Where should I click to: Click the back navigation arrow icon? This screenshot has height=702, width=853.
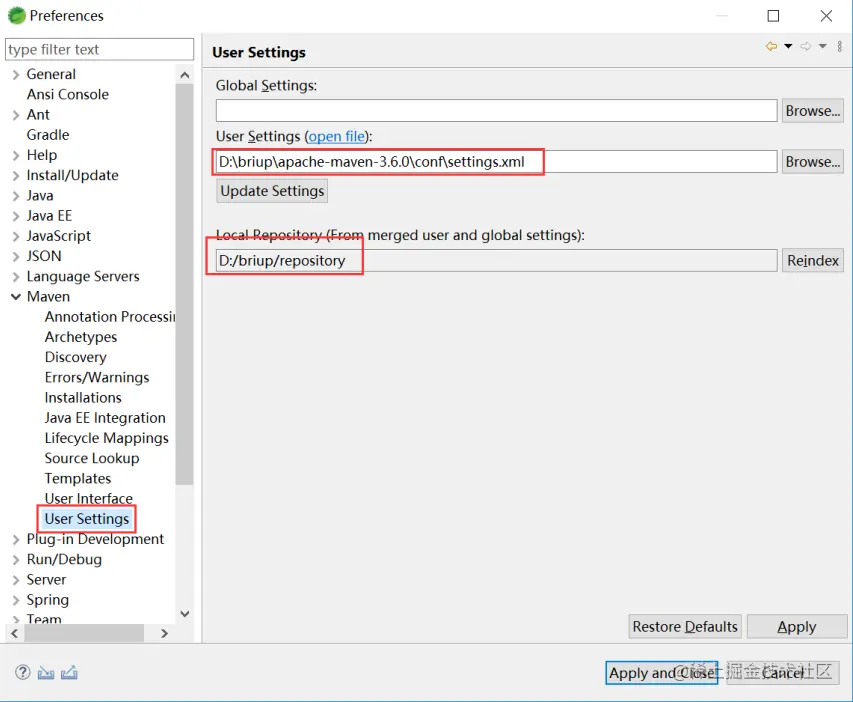coord(771,47)
